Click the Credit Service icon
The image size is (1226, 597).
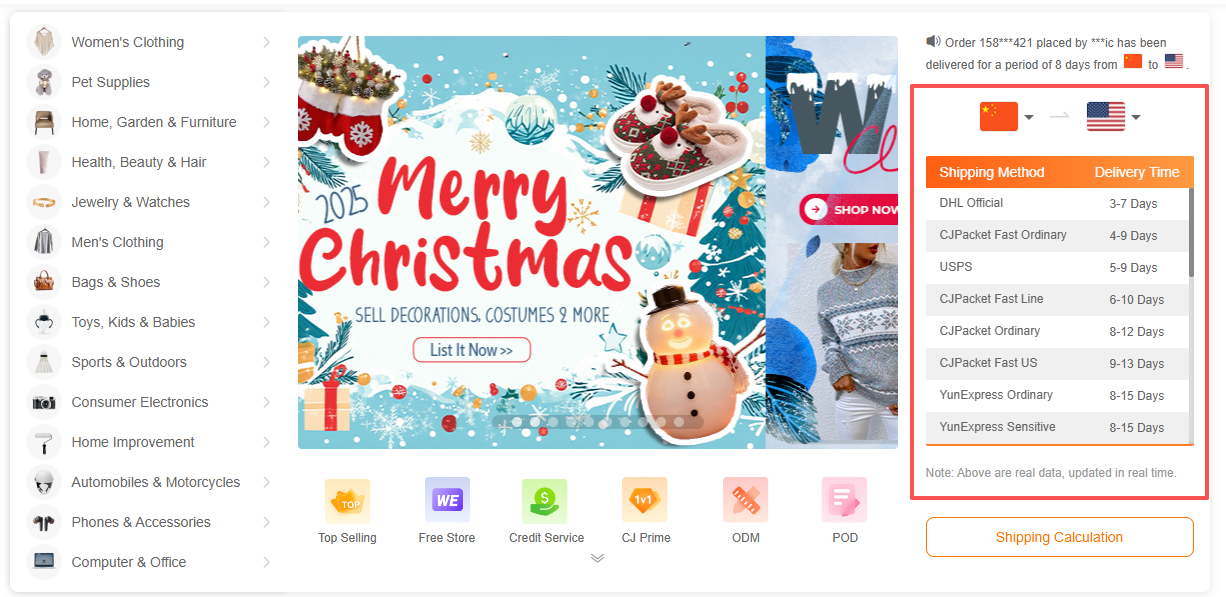545,500
